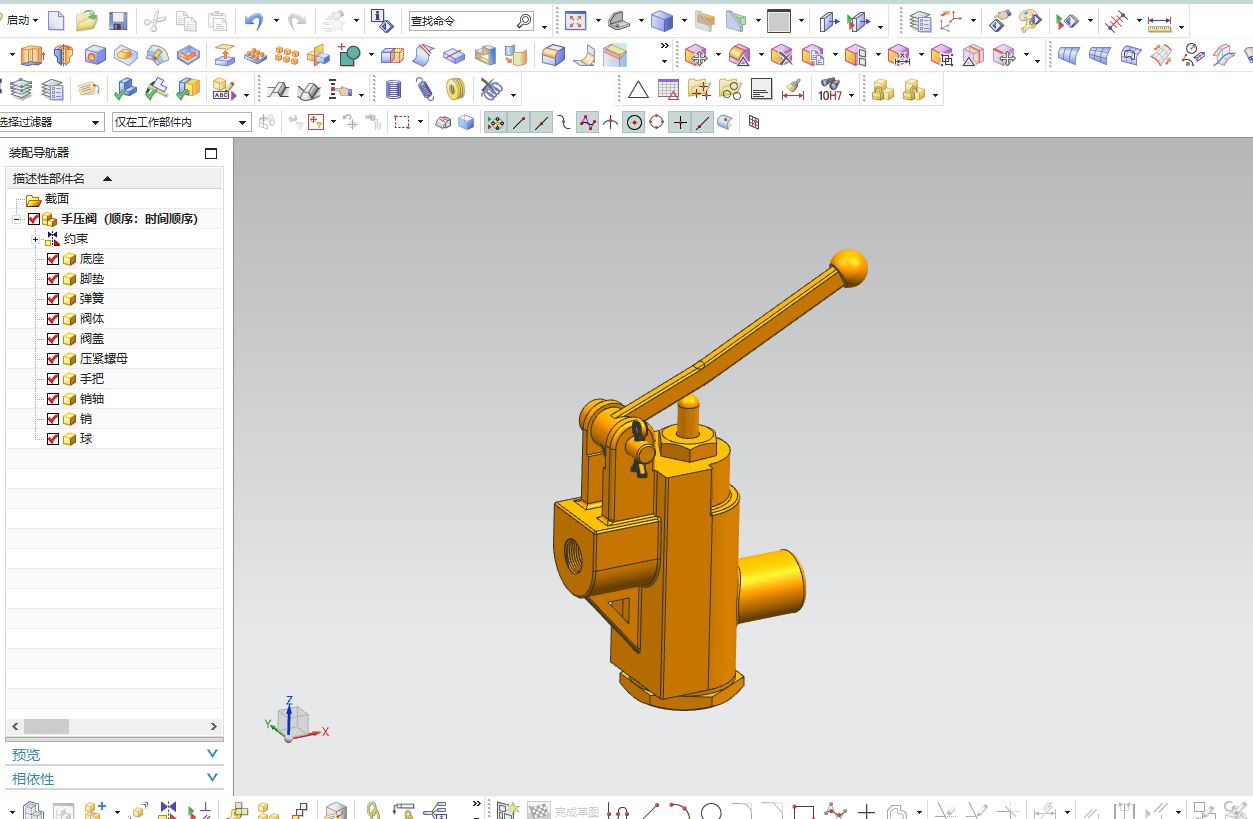Image resolution: width=1253 pixels, height=819 pixels.
Task: Open the Undo history dropdown arrow
Action: [x=275, y=21]
